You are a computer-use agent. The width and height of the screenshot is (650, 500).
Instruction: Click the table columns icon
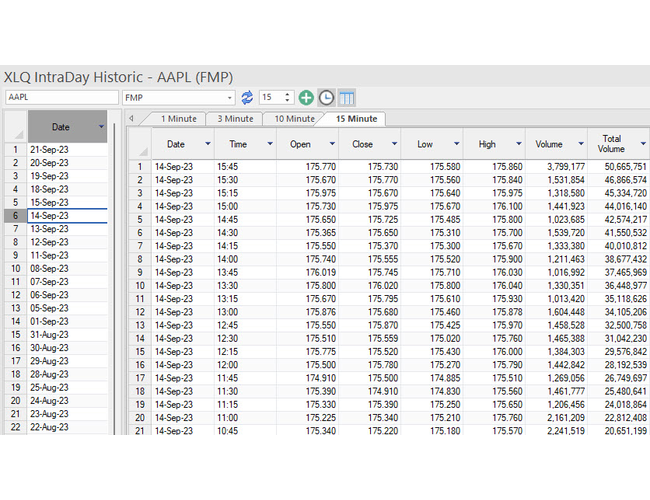[347, 98]
